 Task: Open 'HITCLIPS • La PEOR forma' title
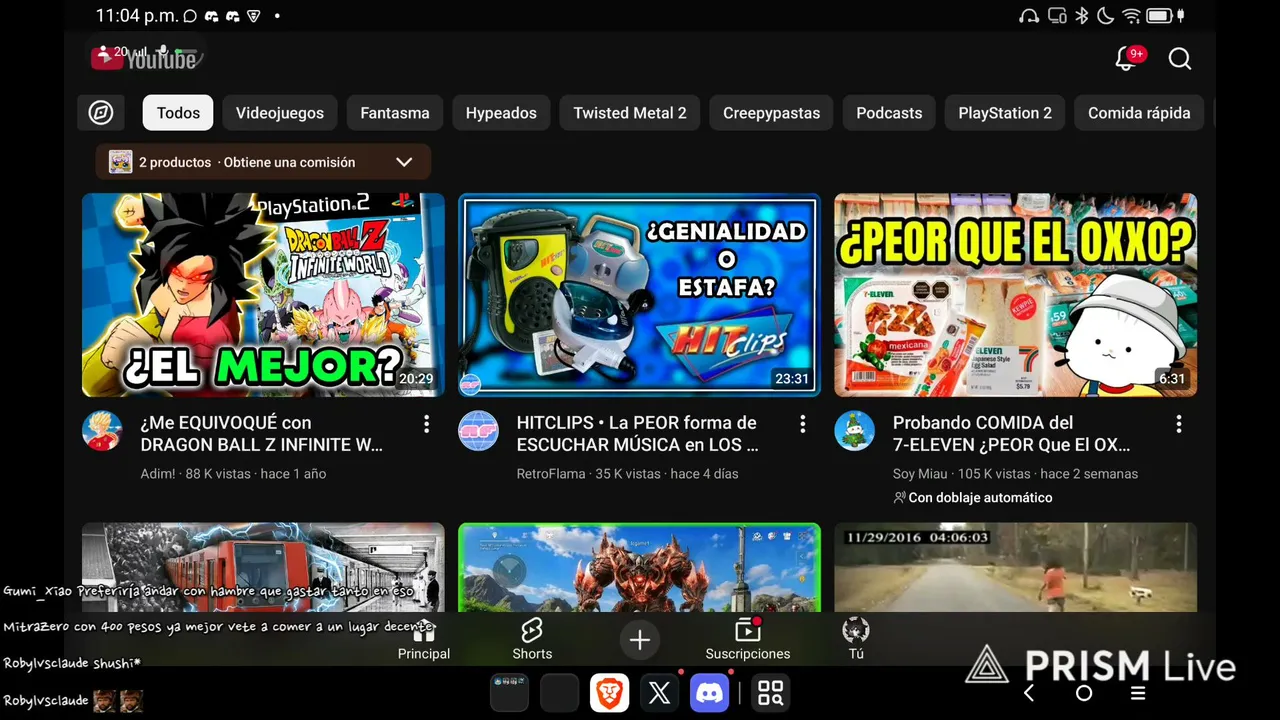[x=638, y=434]
